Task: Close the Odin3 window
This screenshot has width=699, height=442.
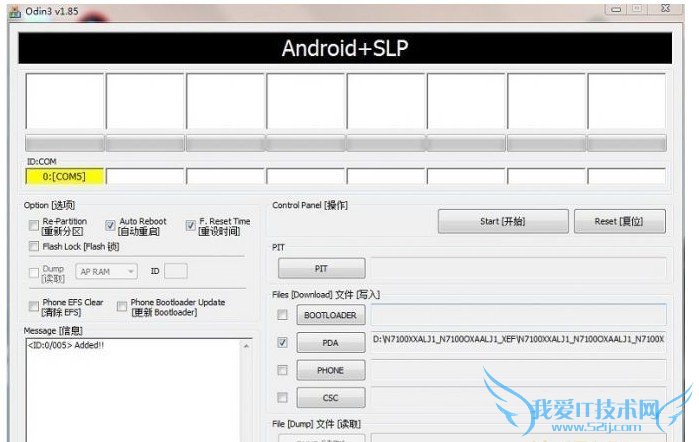Action: point(666,8)
